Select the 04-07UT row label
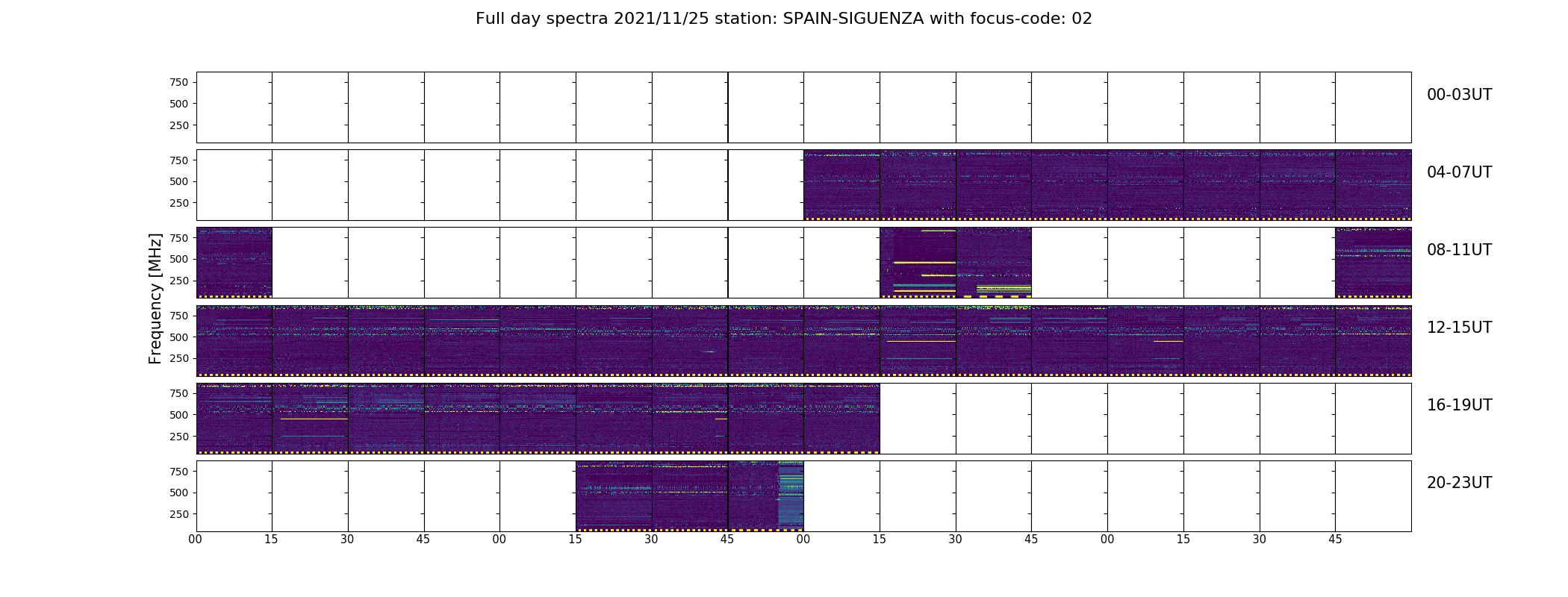Viewport: 1568px width, 597px height. pos(1459,172)
